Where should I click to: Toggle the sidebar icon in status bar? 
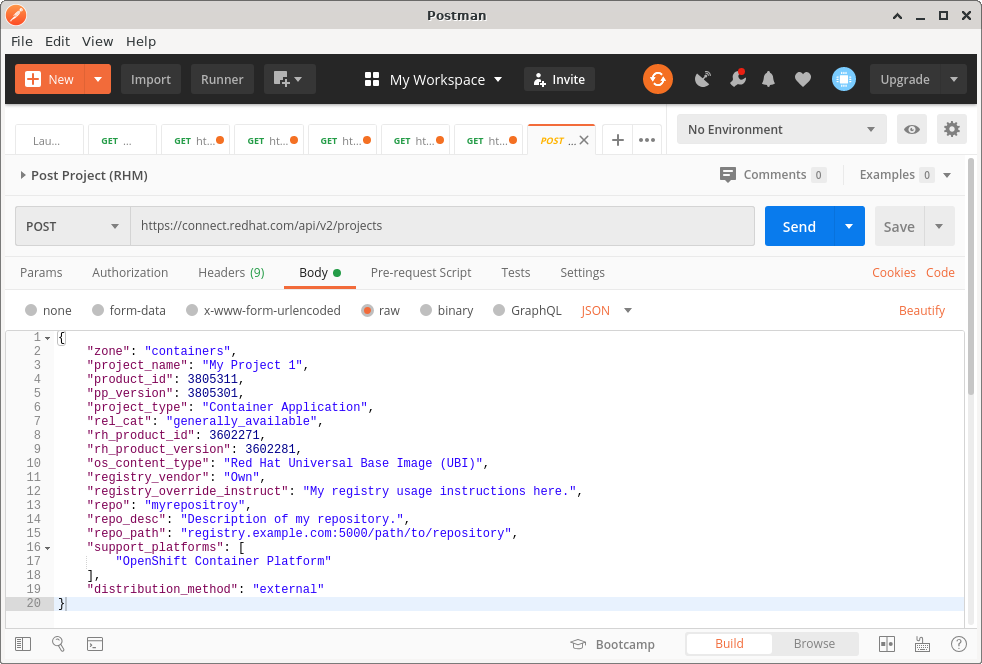(x=23, y=644)
